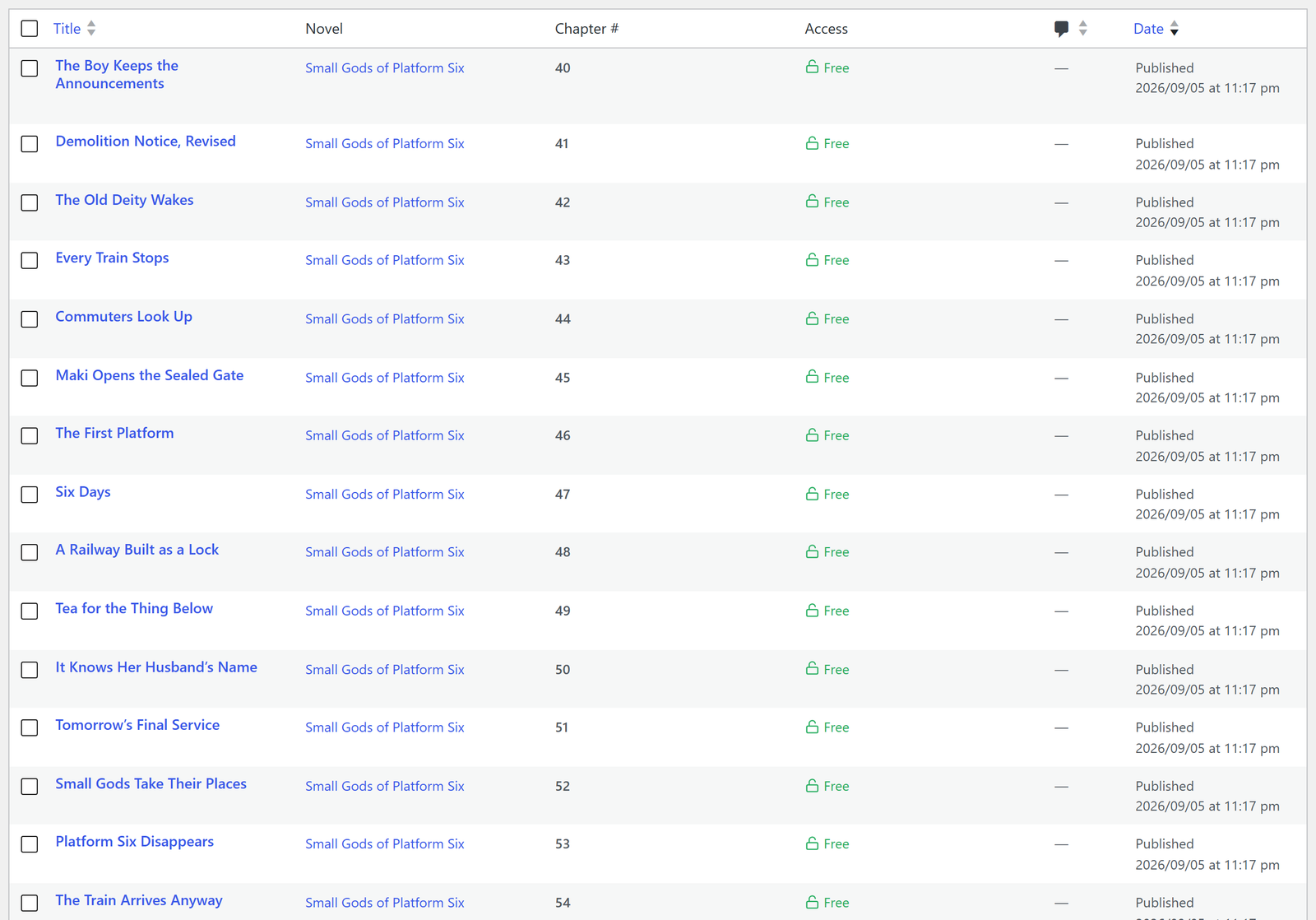Screen dimensions: 1316x920
Task: Open The Train Arrives Anyway chapter
Action: (x=139, y=900)
